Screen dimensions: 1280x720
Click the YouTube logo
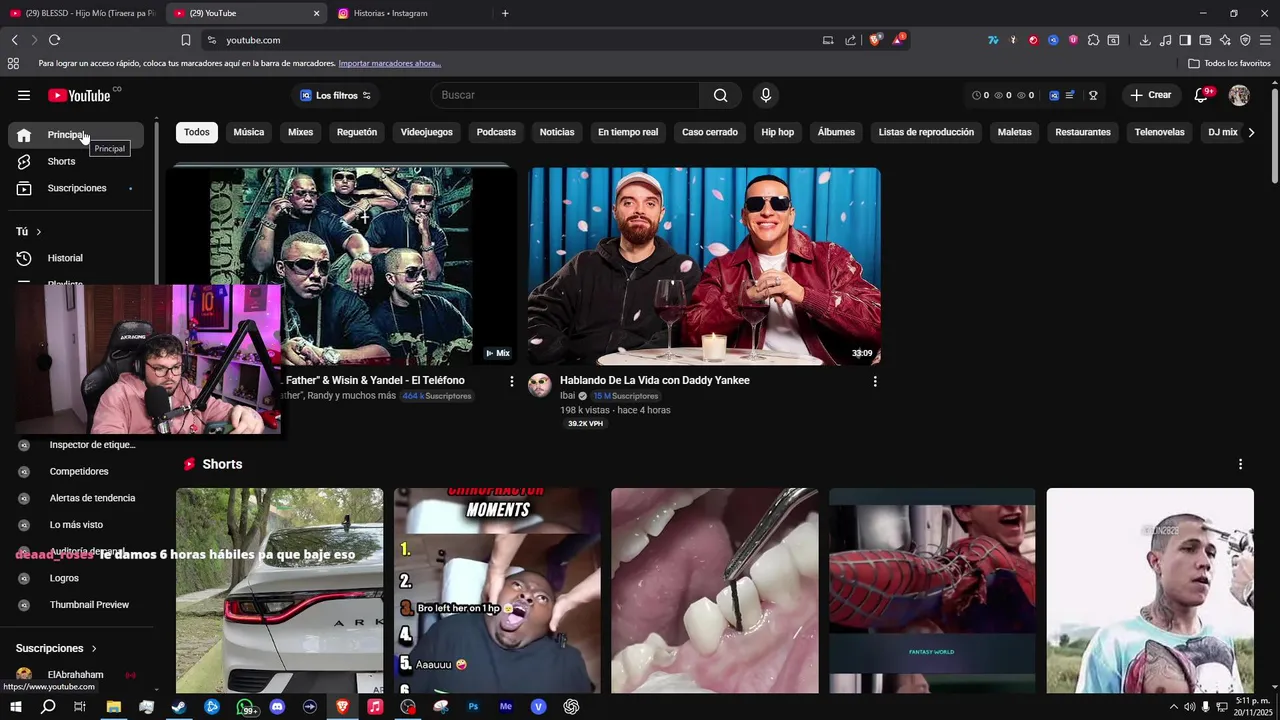pos(79,96)
